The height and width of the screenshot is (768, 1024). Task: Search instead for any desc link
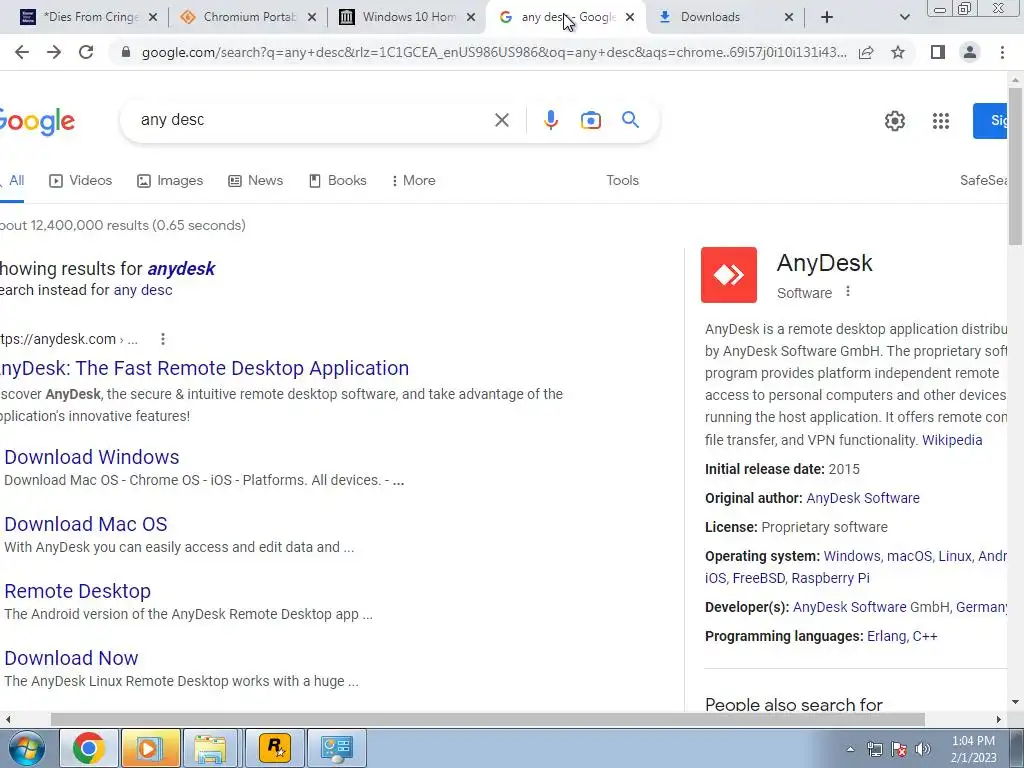tap(143, 290)
